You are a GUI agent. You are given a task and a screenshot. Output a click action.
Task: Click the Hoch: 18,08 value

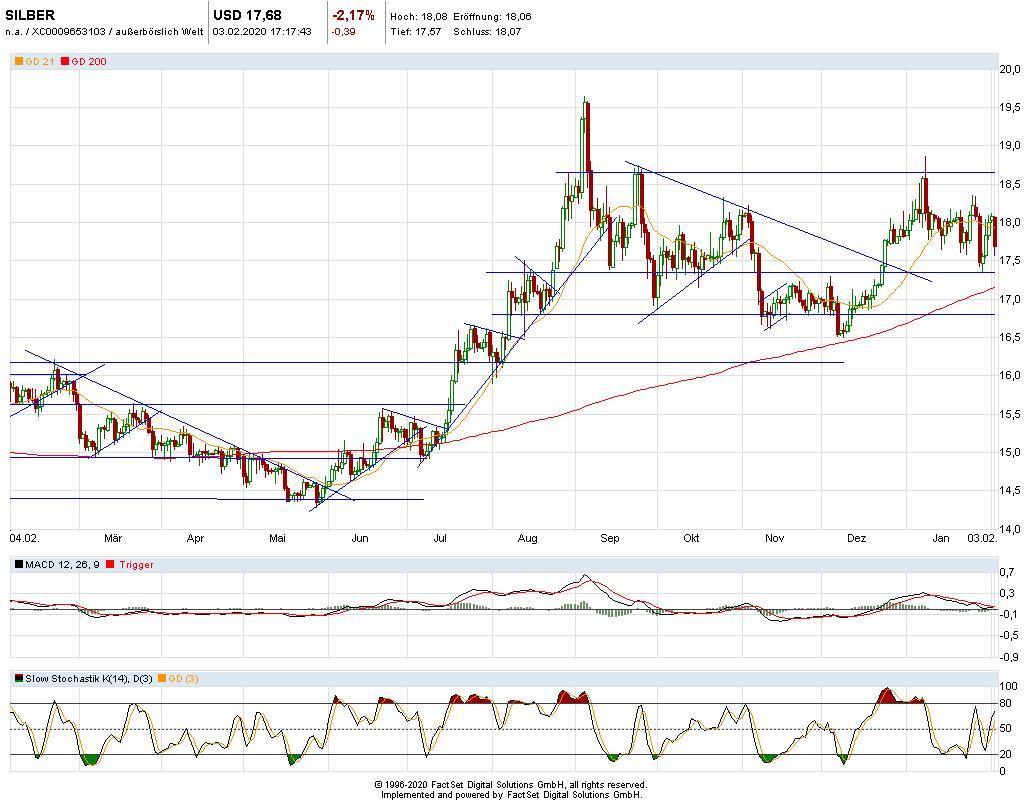(x=418, y=17)
